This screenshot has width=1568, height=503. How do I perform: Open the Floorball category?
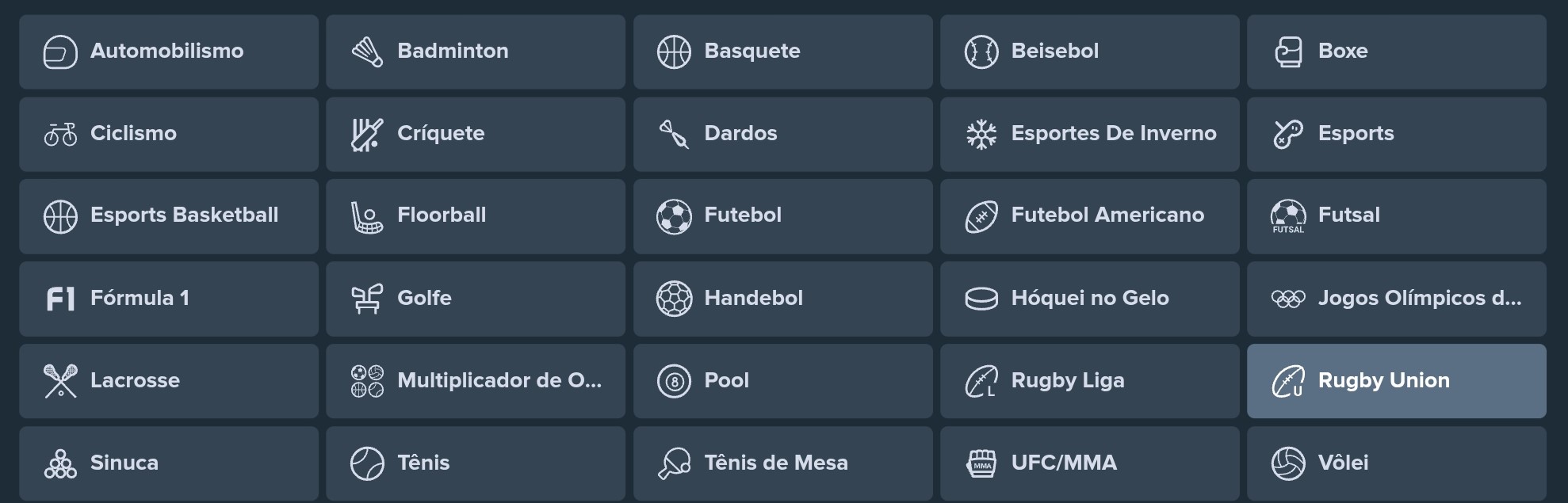[x=475, y=215]
